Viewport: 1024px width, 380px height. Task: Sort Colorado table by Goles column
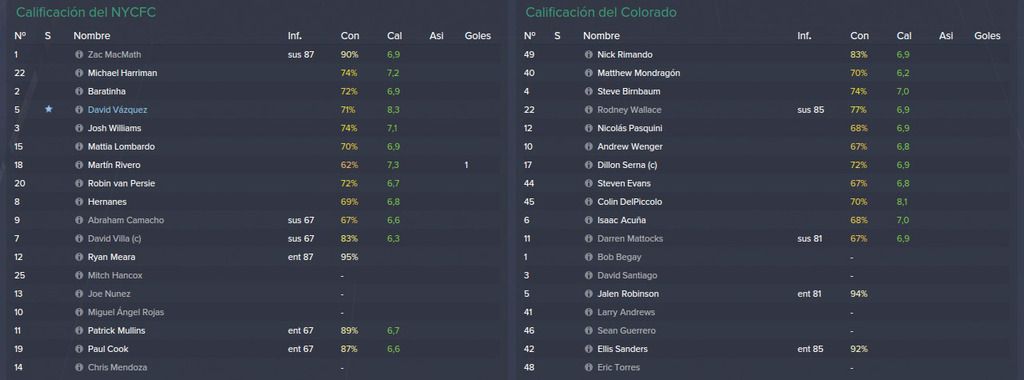(x=987, y=36)
